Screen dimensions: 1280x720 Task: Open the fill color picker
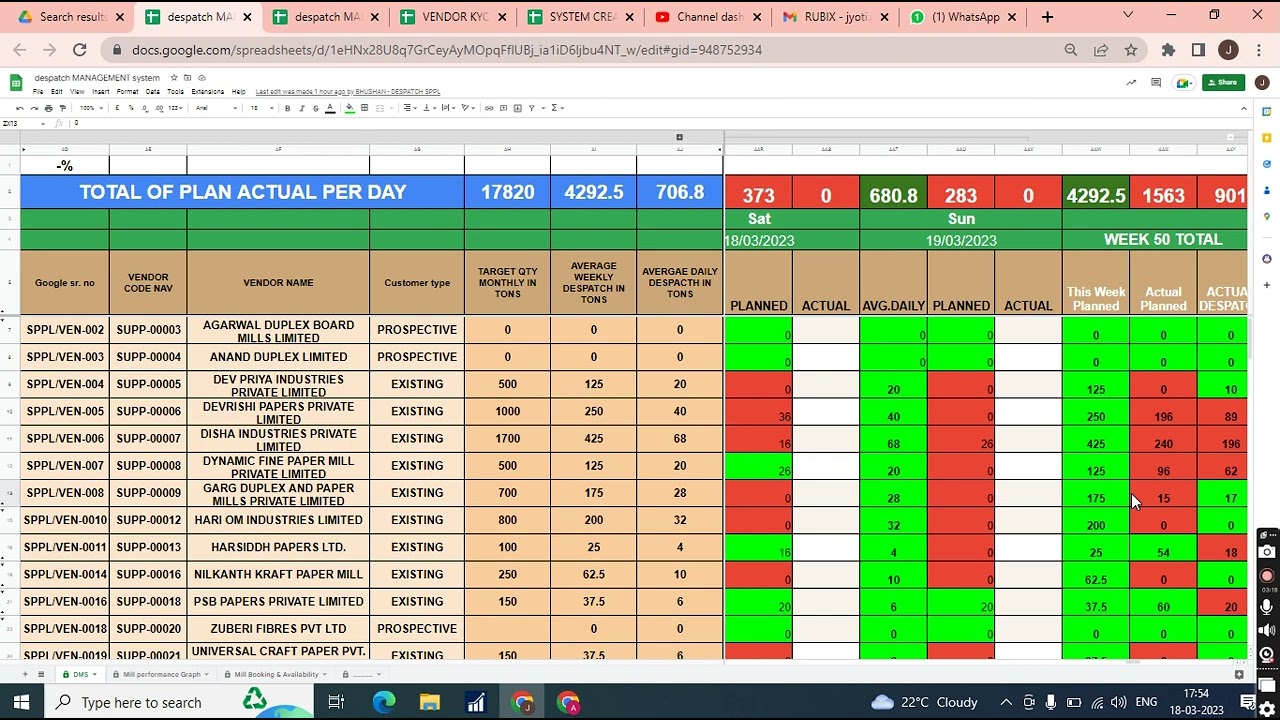(350, 108)
